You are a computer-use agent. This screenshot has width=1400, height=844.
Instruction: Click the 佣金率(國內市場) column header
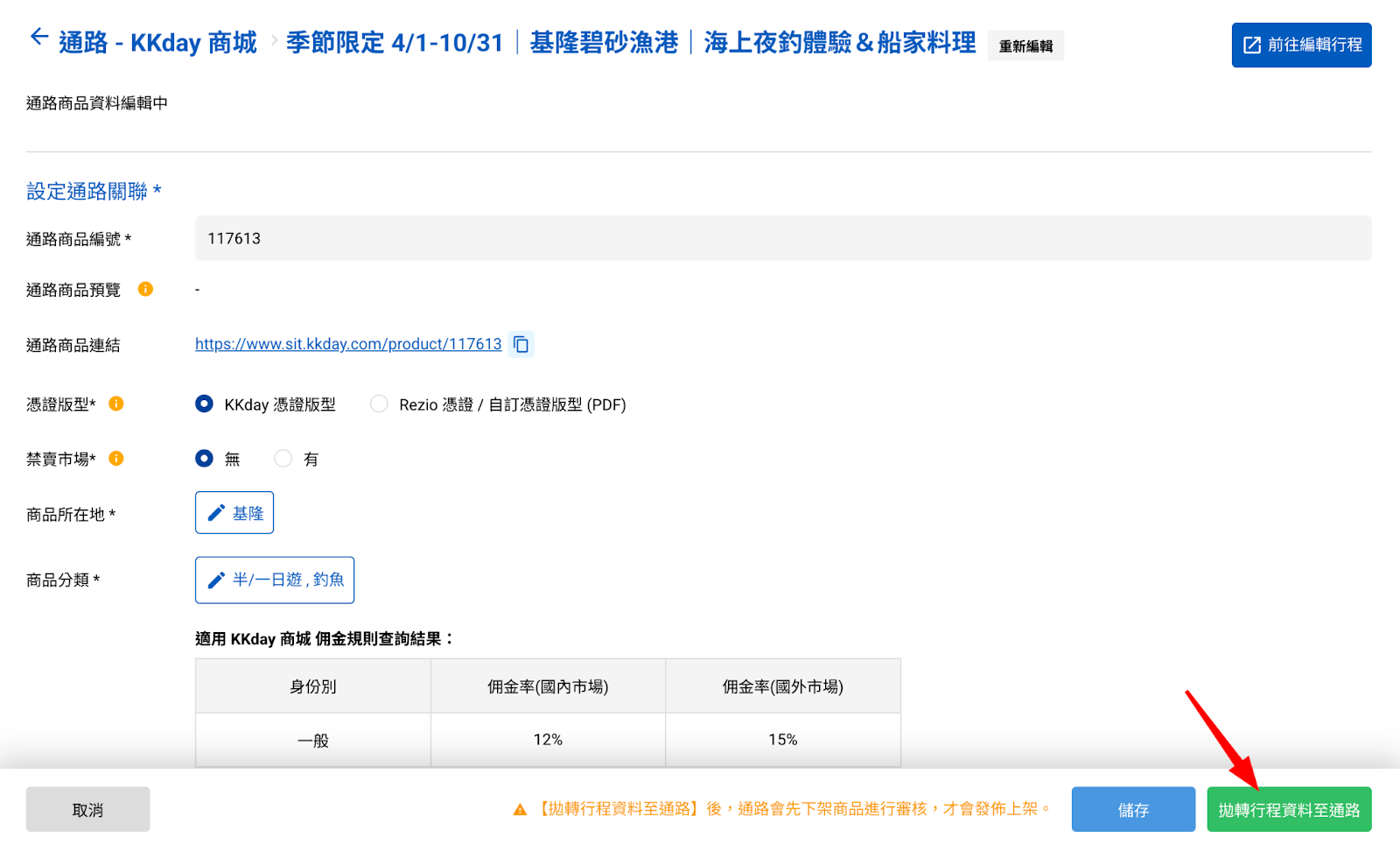[548, 686]
